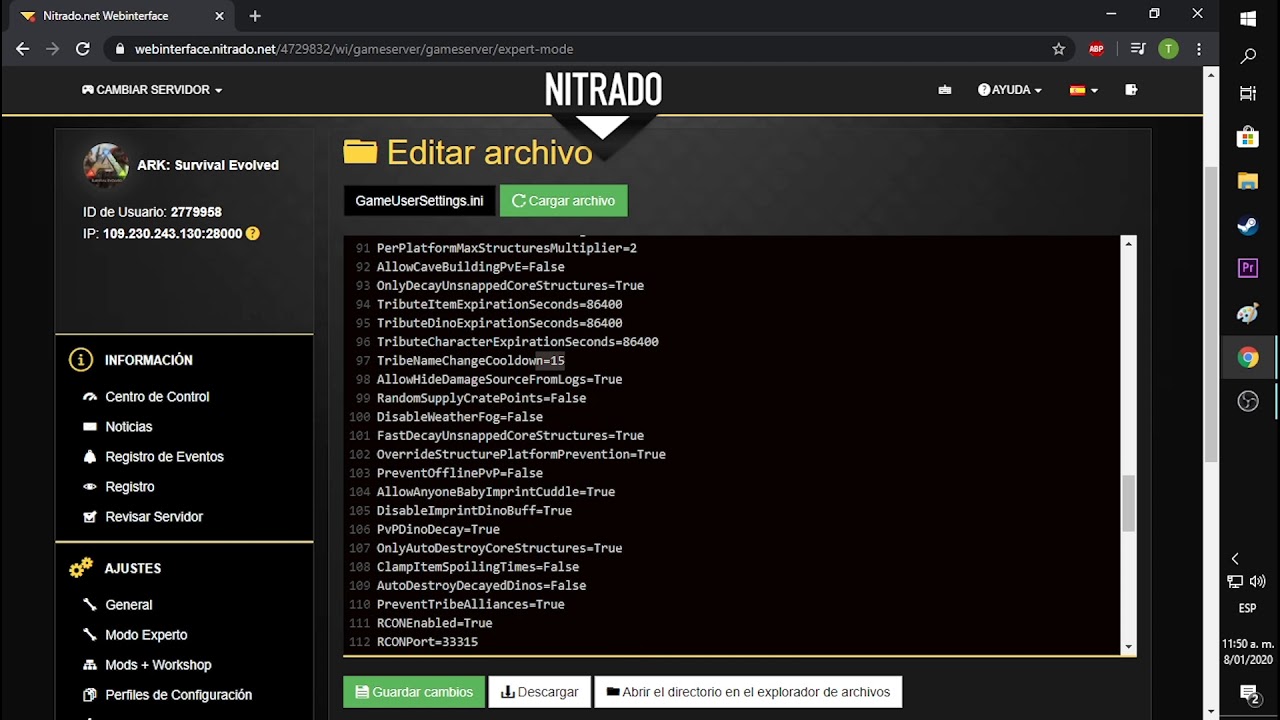Open the Windows Start menu
This screenshot has width=1280, height=720.
(1248, 19)
